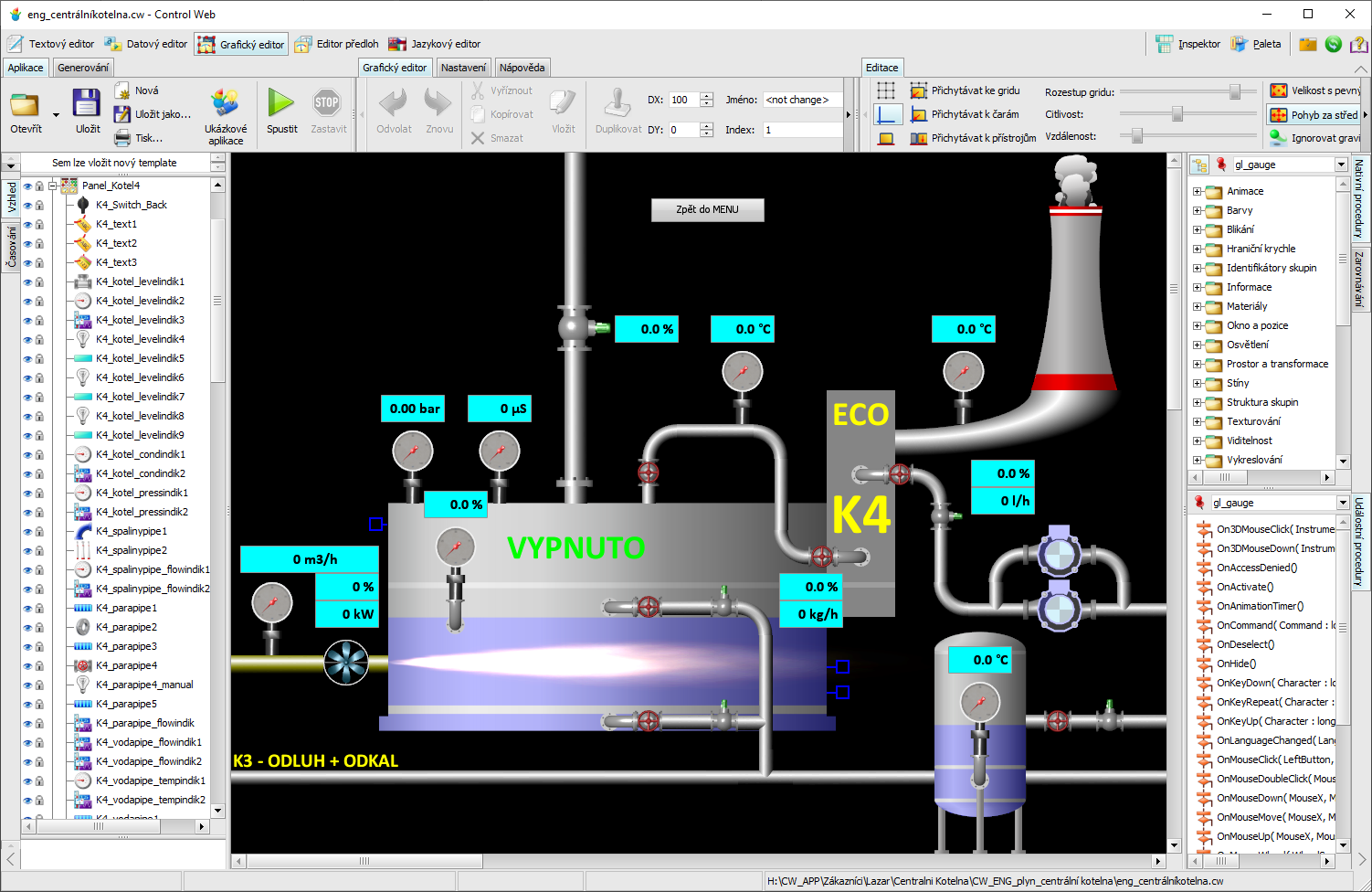This screenshot has height=892, width=1372.
Task: Toggle Přichytávat ke gridu snapping
Action: [965, 90]
